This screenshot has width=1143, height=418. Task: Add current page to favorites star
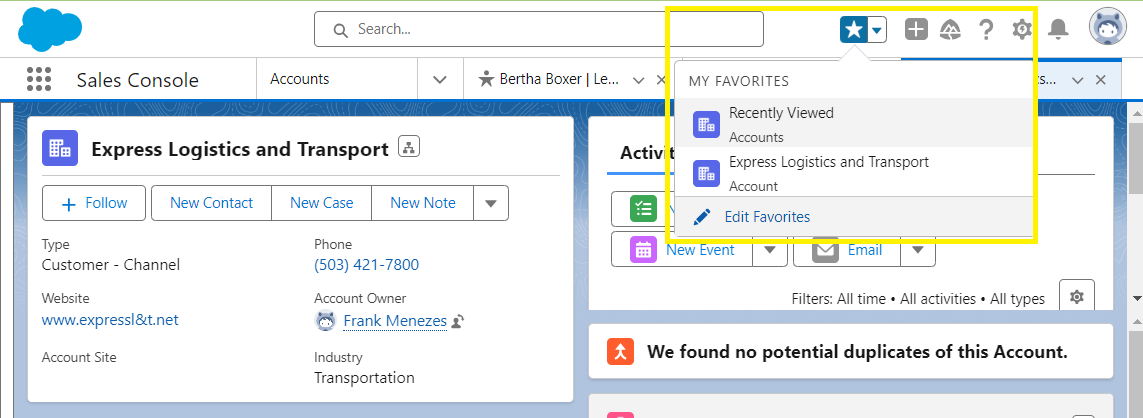point(854,30)
